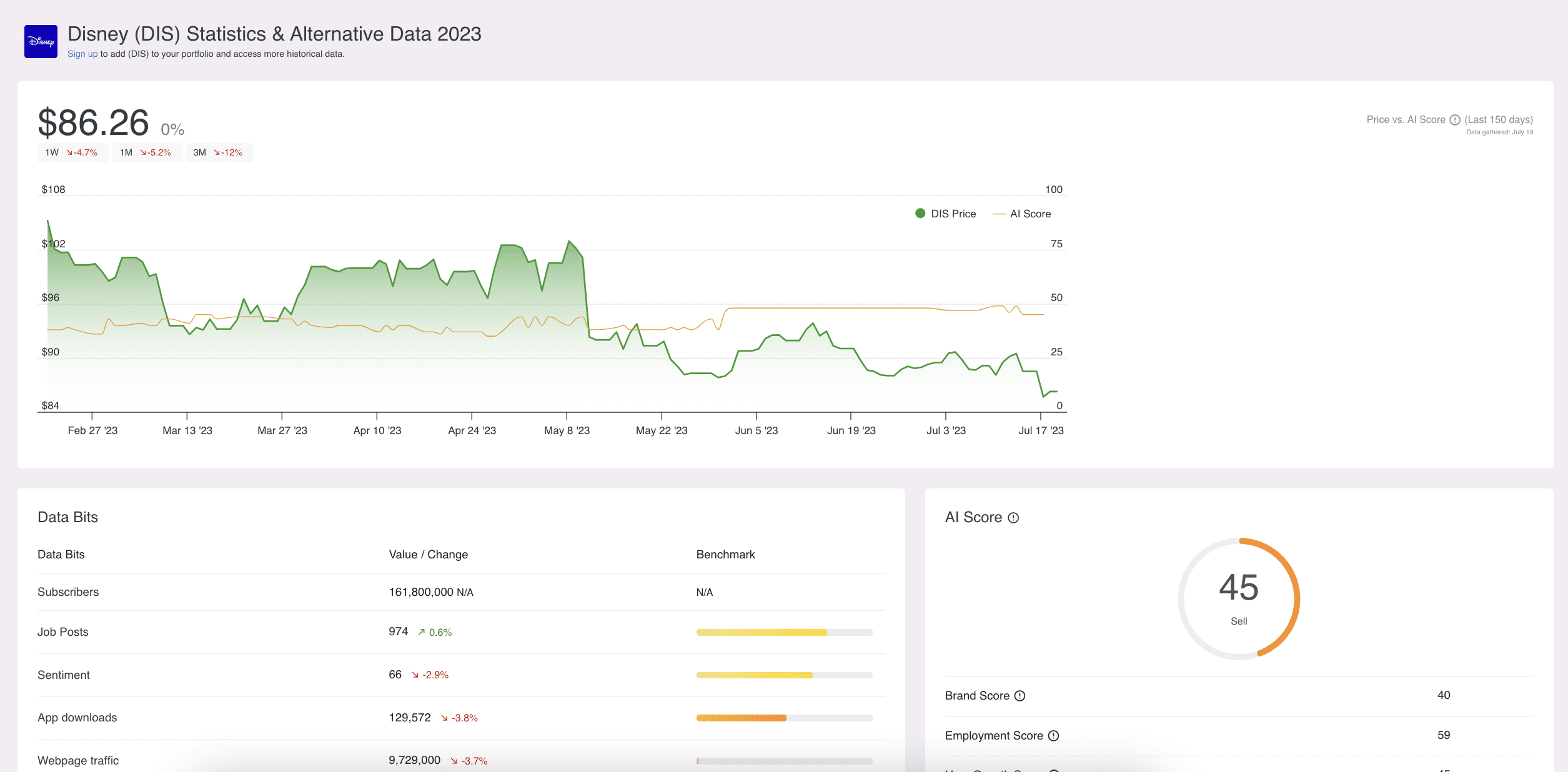The width and height of the screenshot is (1568, 772).
Task: Click the App downloads down arrow icon
Action: (x=445, y=718)
